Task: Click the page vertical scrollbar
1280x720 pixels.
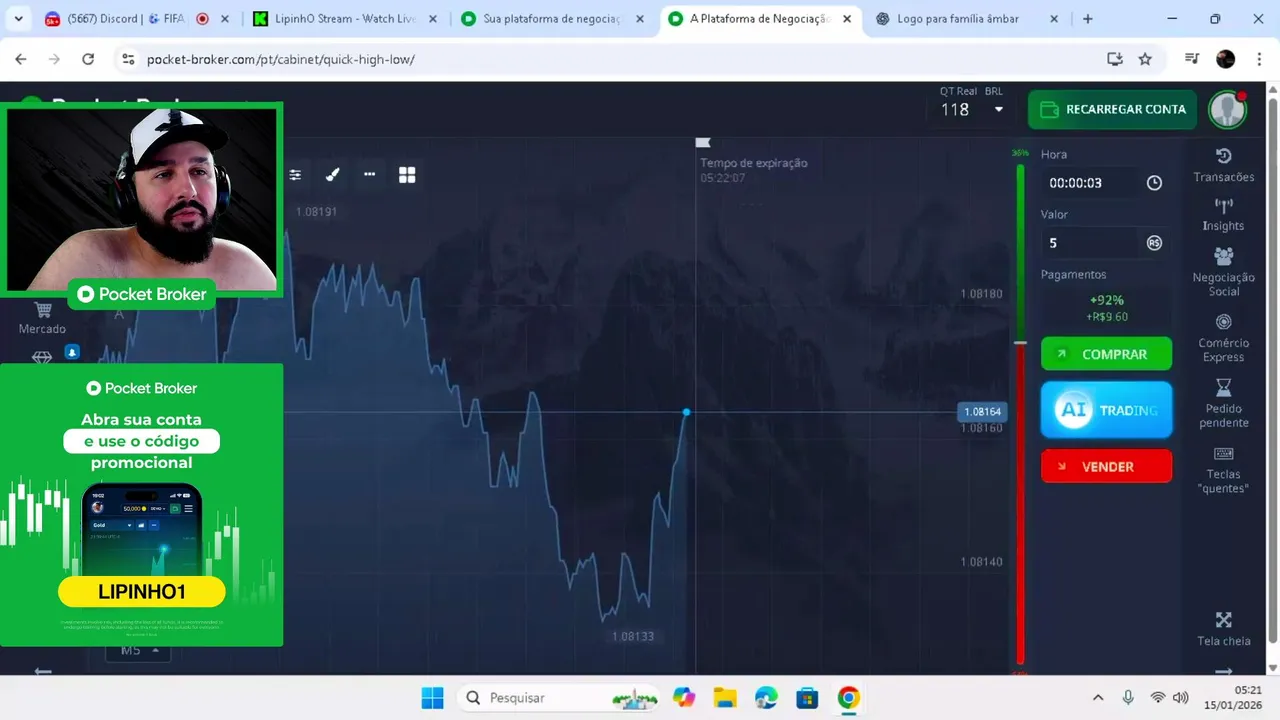Action: (1272, 370)
